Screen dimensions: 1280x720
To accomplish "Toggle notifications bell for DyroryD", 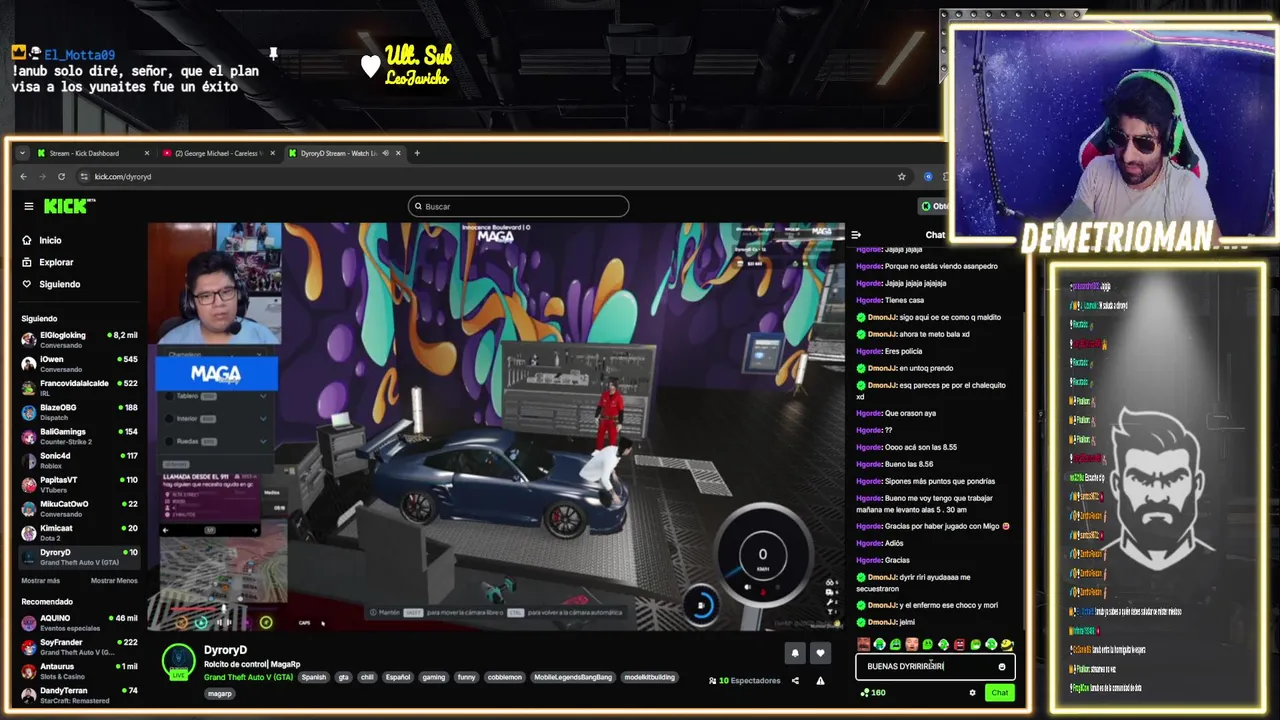I will [x=795, y=653].
